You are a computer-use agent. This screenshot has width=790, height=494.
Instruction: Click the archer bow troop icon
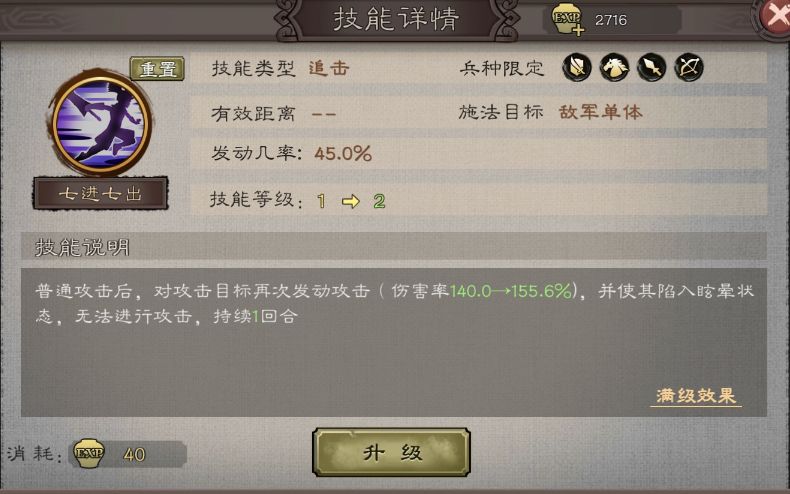coord(689,68)
